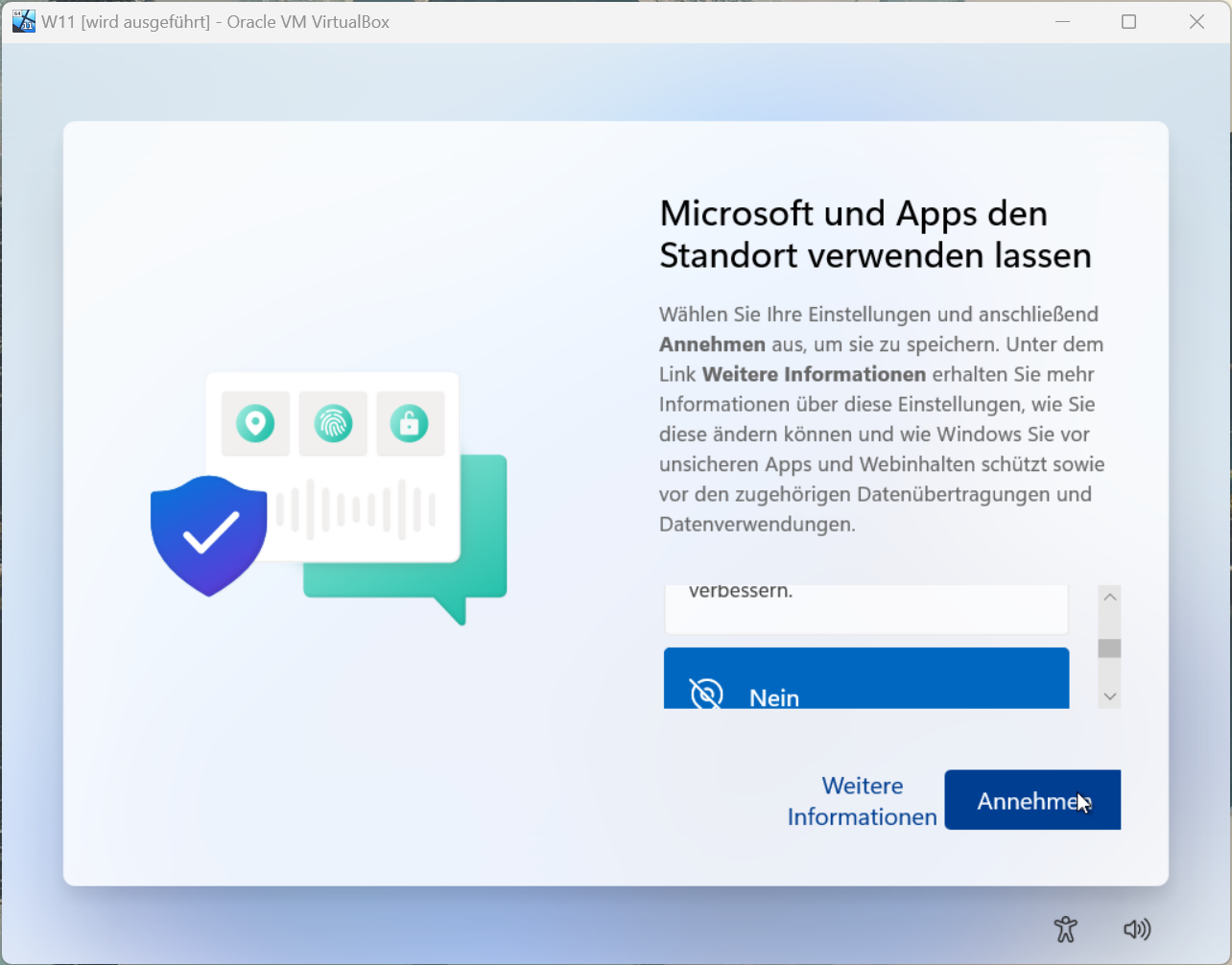Click the volume speaker icon
This screenshot has height=965, width=1232.
pyautogui.click(x=1137, y=929)
